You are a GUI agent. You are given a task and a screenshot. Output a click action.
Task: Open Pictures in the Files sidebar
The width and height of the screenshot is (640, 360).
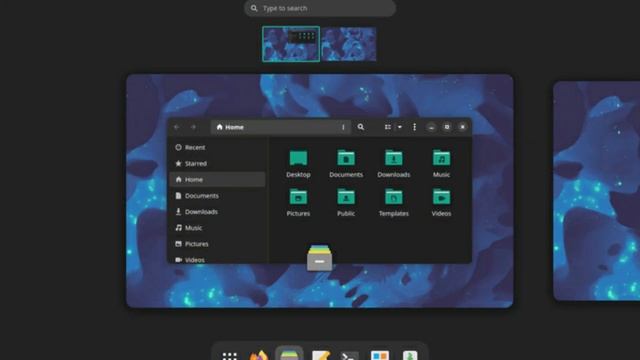pyautogui.click(x=217, y=244)
